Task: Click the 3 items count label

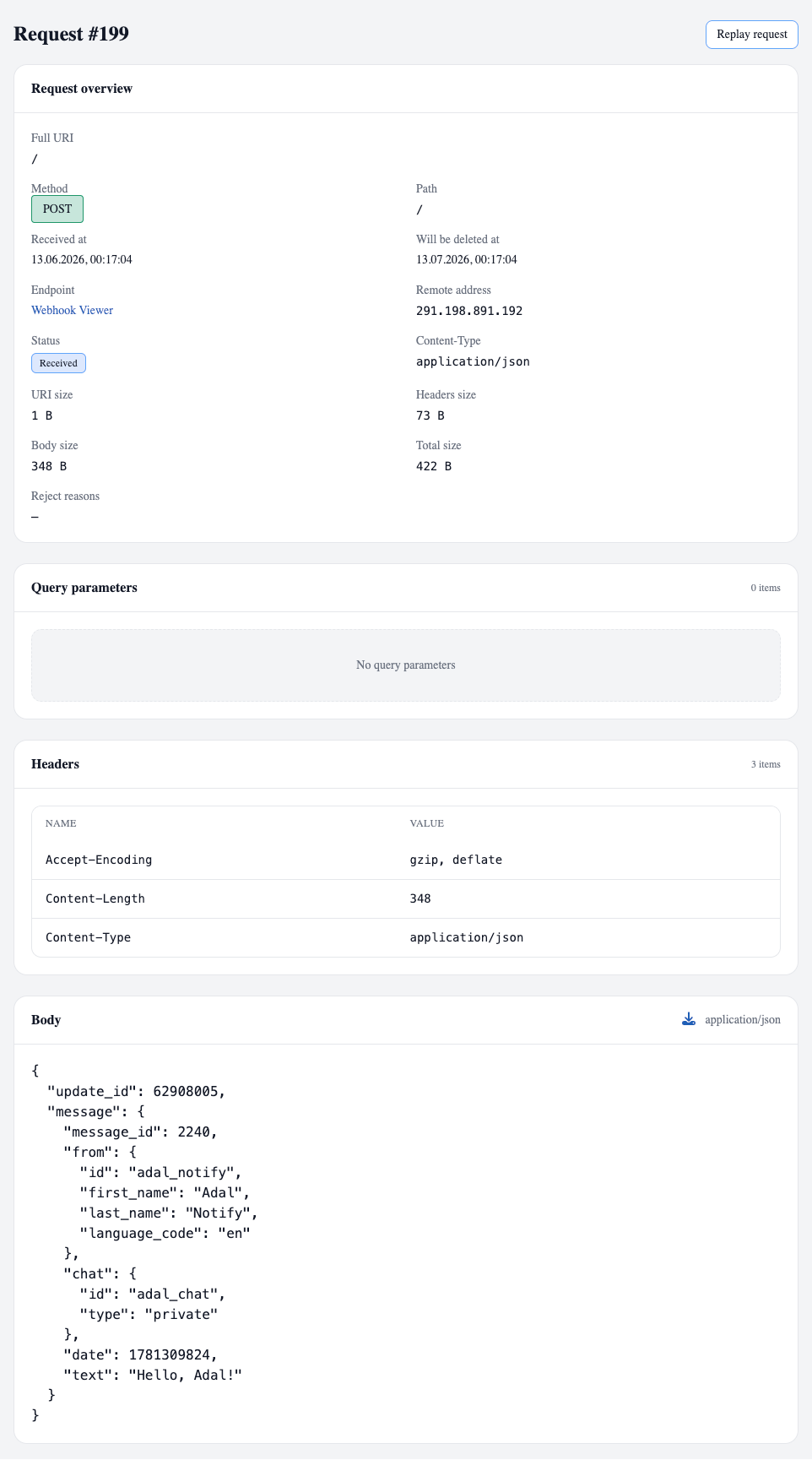Action: (x=766, y=764)
